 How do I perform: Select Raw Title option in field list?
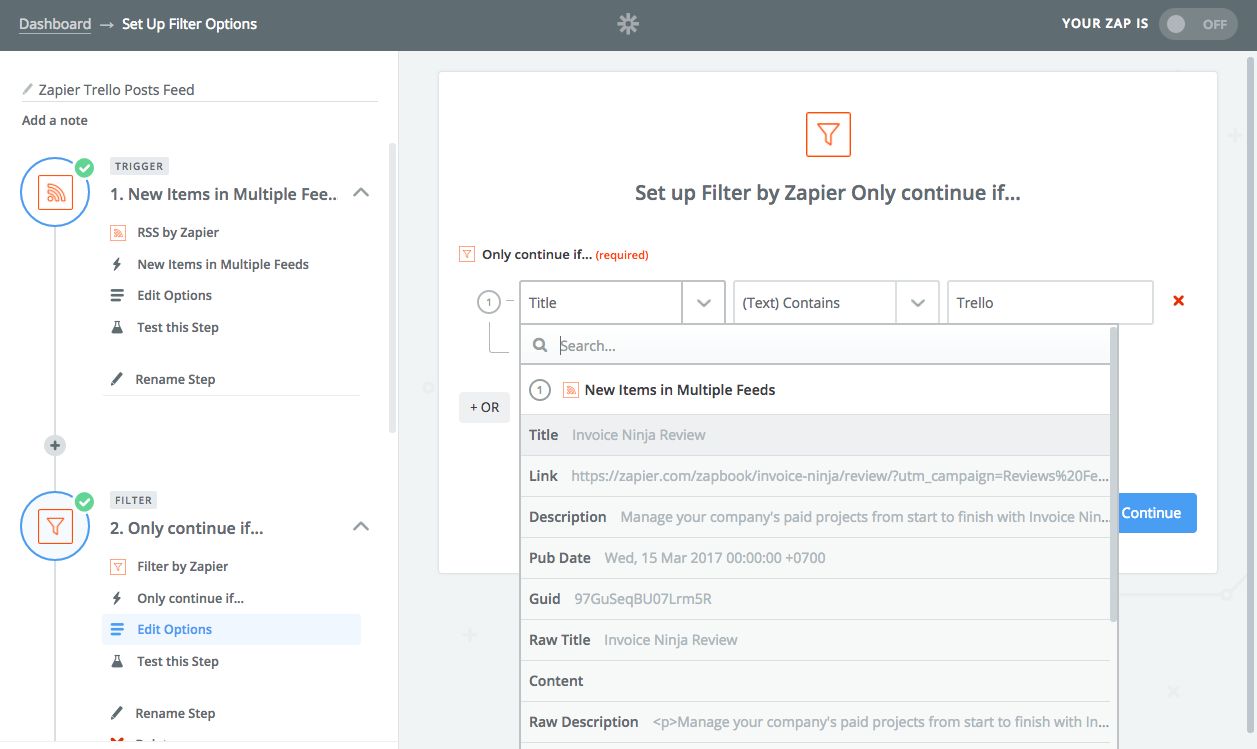pos(815,640)
